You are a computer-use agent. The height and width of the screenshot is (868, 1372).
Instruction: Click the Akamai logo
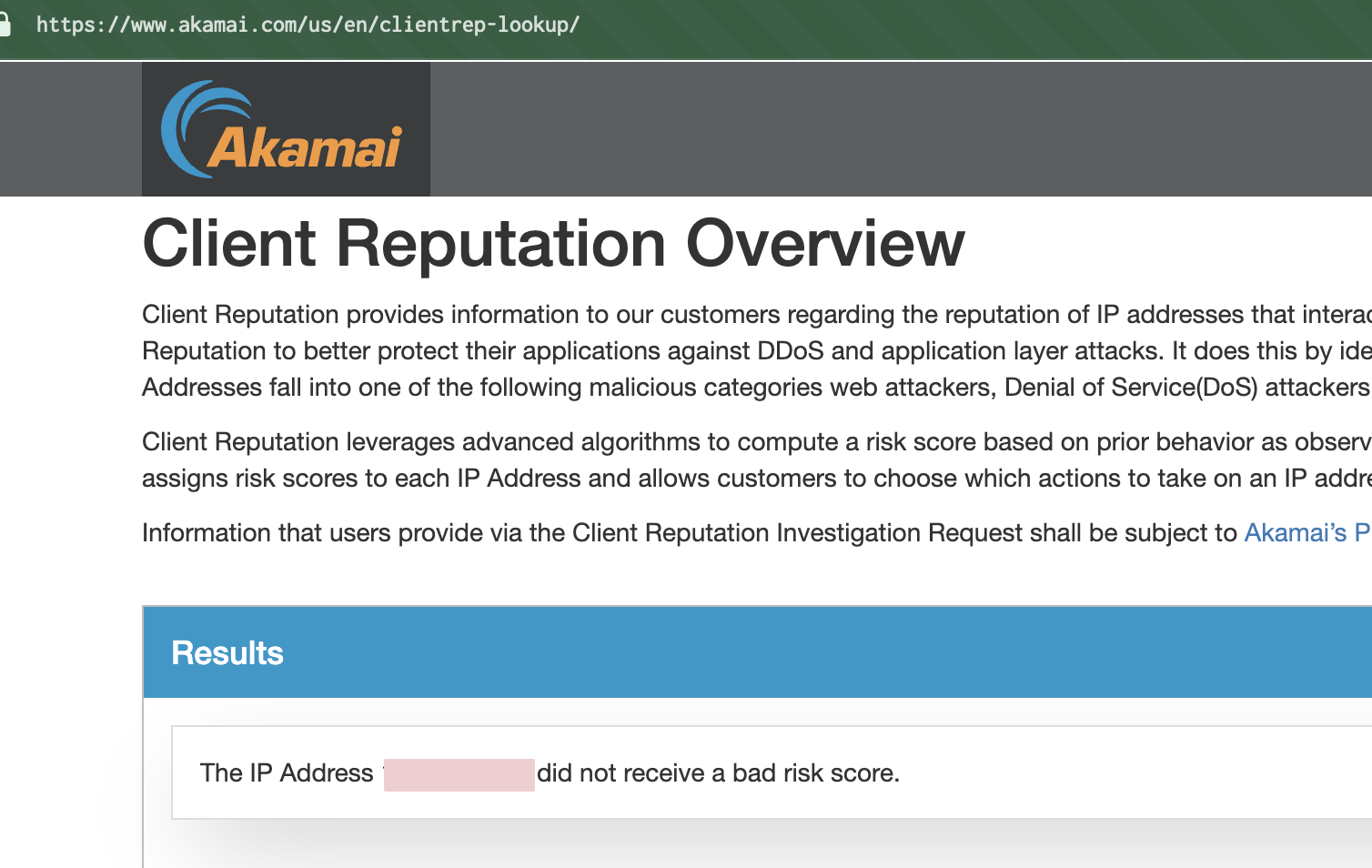click(285, 128)
